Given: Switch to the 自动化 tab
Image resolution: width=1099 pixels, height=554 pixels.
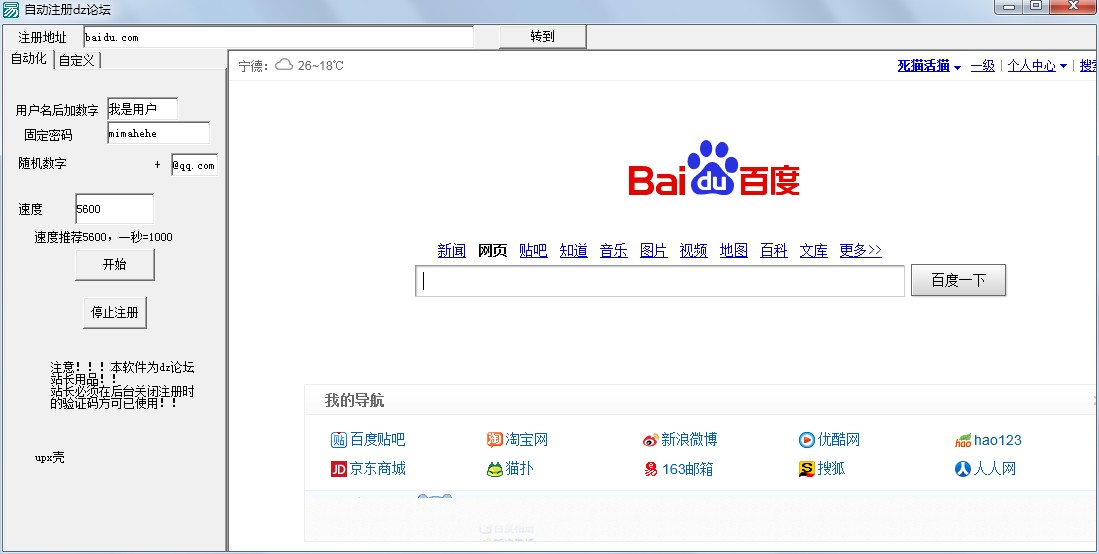Looking at the screenshot, I should [28, 59].
